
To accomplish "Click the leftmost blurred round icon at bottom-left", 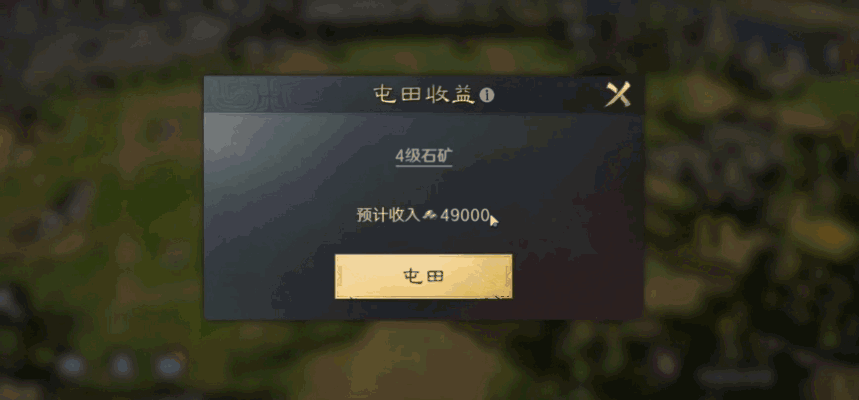I will [72, 365].
